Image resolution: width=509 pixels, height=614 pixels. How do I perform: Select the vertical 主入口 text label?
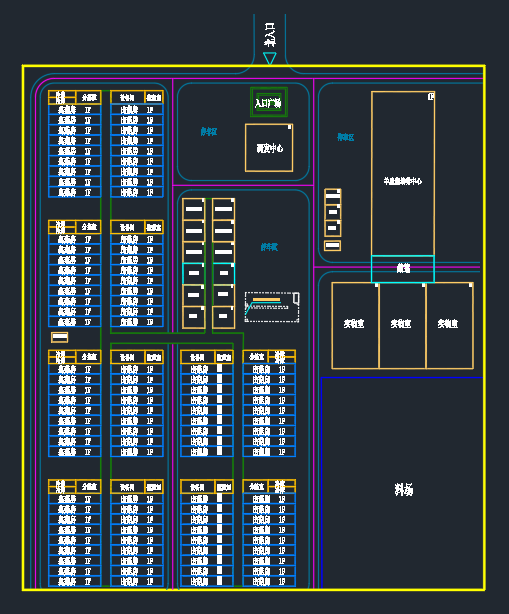269,34
